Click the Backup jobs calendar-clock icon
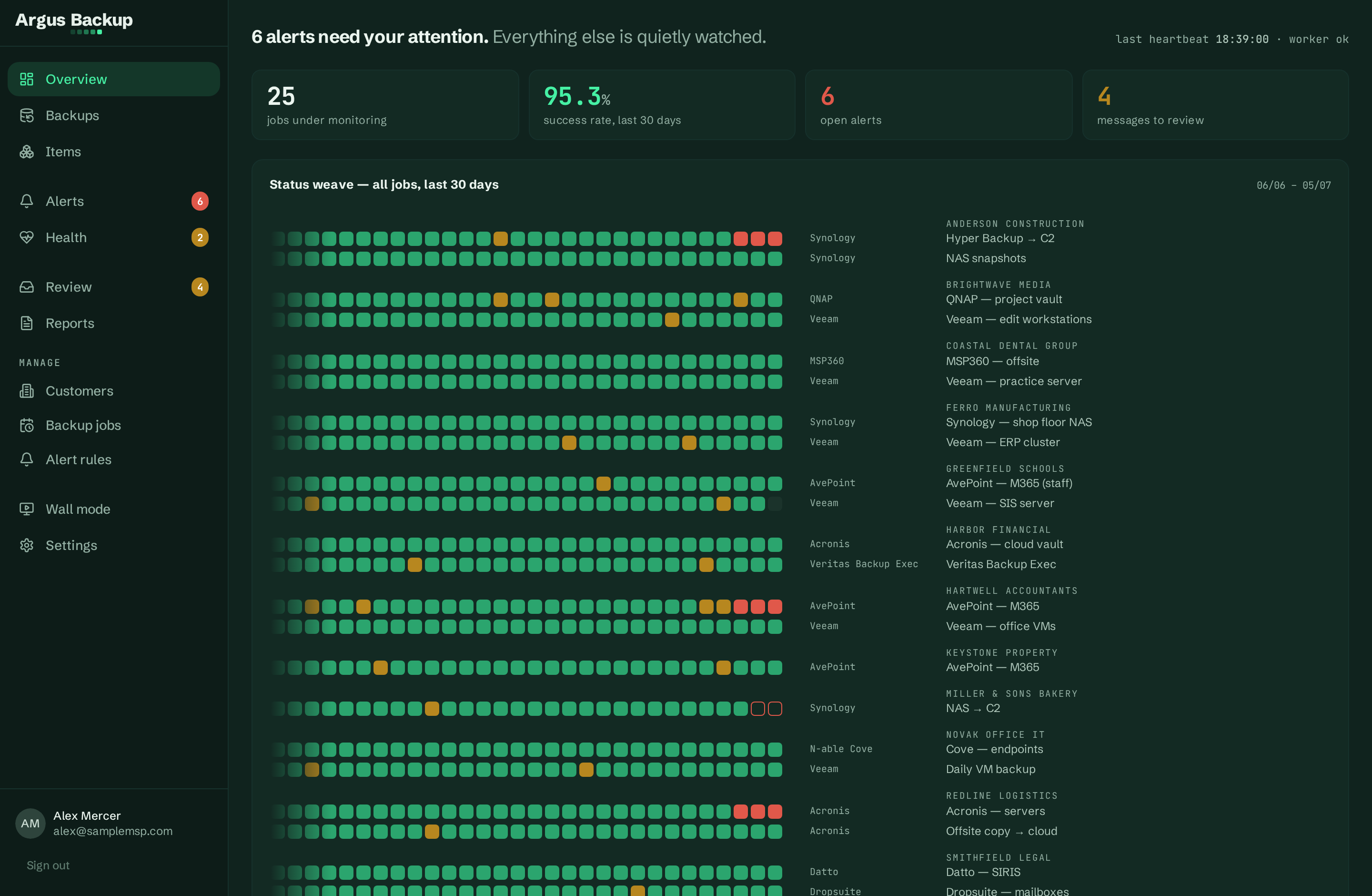Screen dimensions: 1372x896 27,426
